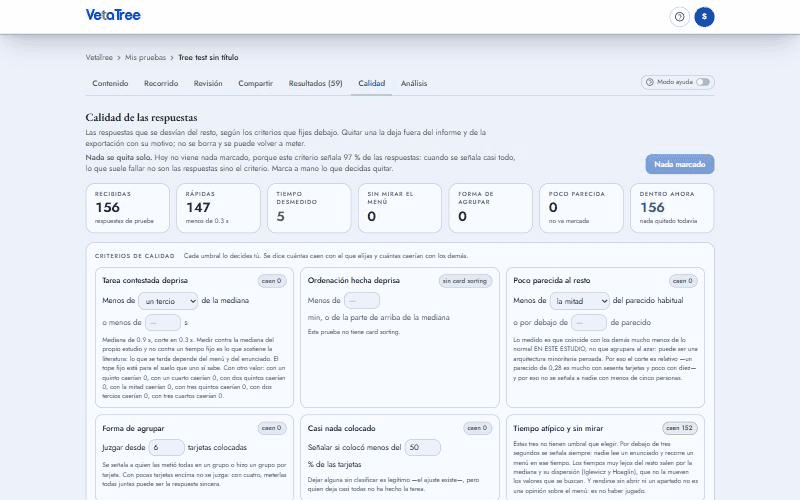Open the help icon in header
The image size is (800, 500).
[x=679, y=17]
